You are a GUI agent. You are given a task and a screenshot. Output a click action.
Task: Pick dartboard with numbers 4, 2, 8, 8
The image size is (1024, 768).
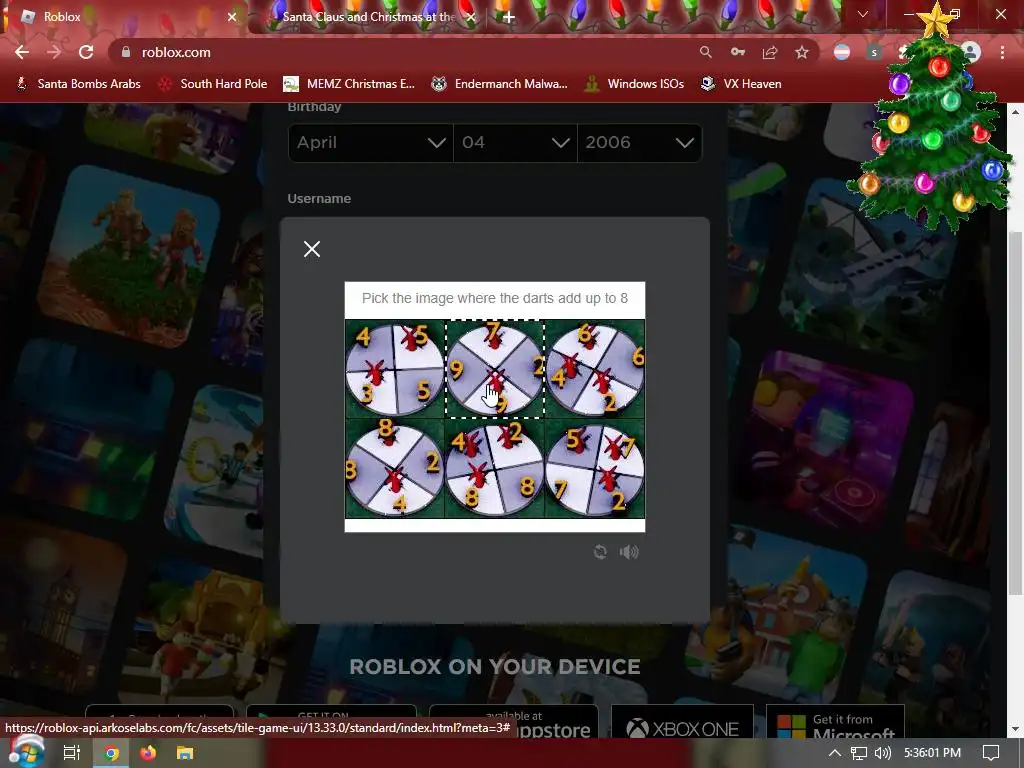tap(494, 469)
